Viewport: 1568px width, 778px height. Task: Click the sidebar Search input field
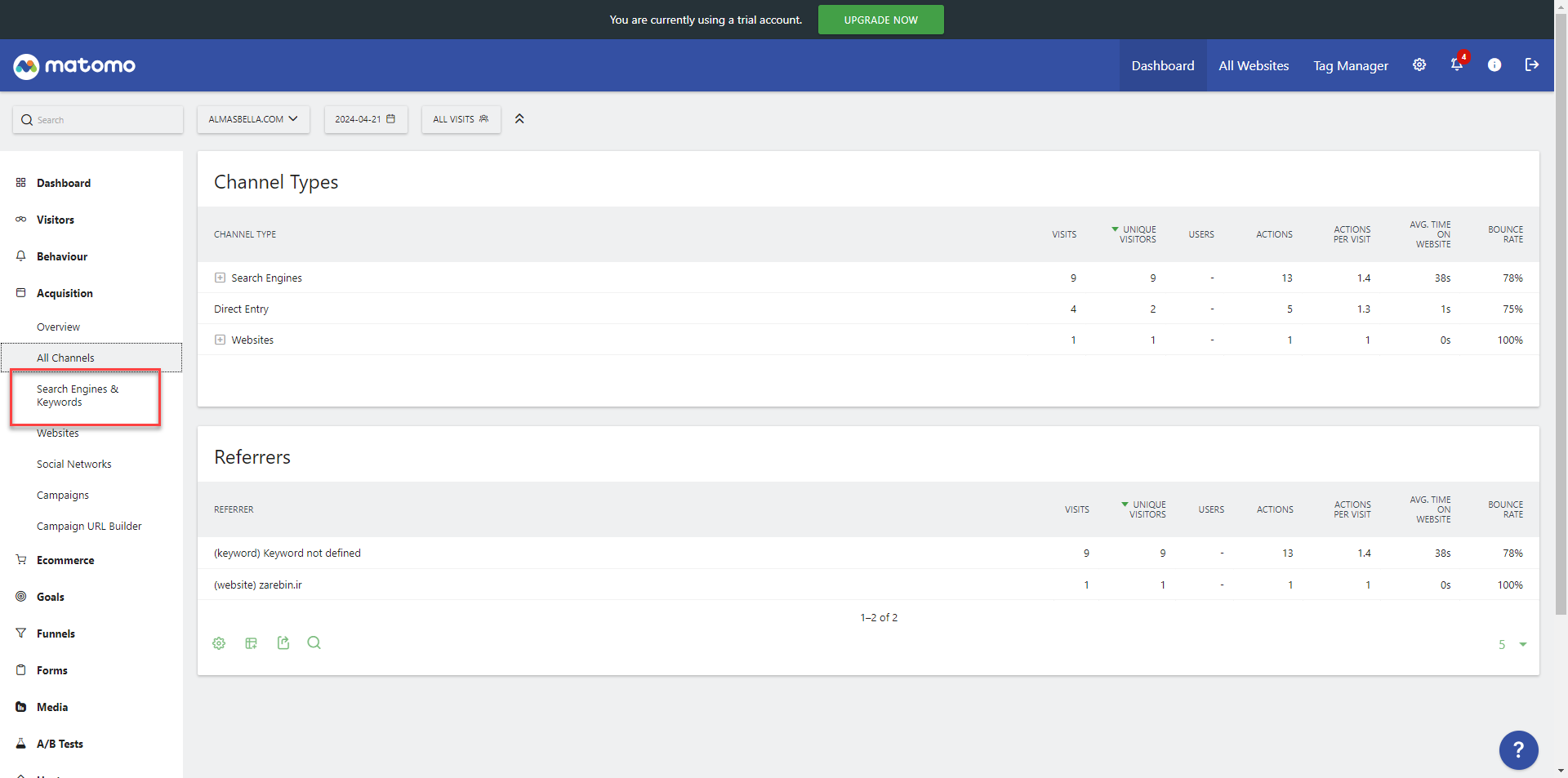click(98, 120)
